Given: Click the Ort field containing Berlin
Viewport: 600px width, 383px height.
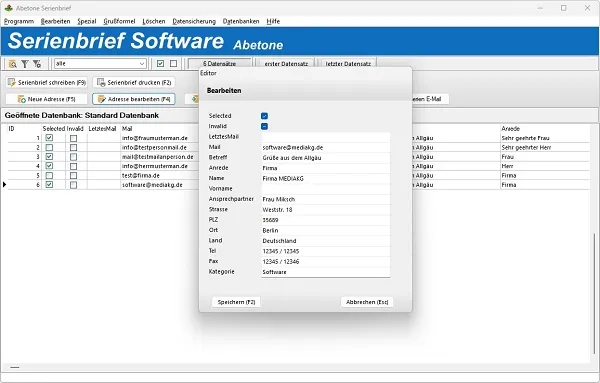Looking at the screenshot, I should pos(326,230).
